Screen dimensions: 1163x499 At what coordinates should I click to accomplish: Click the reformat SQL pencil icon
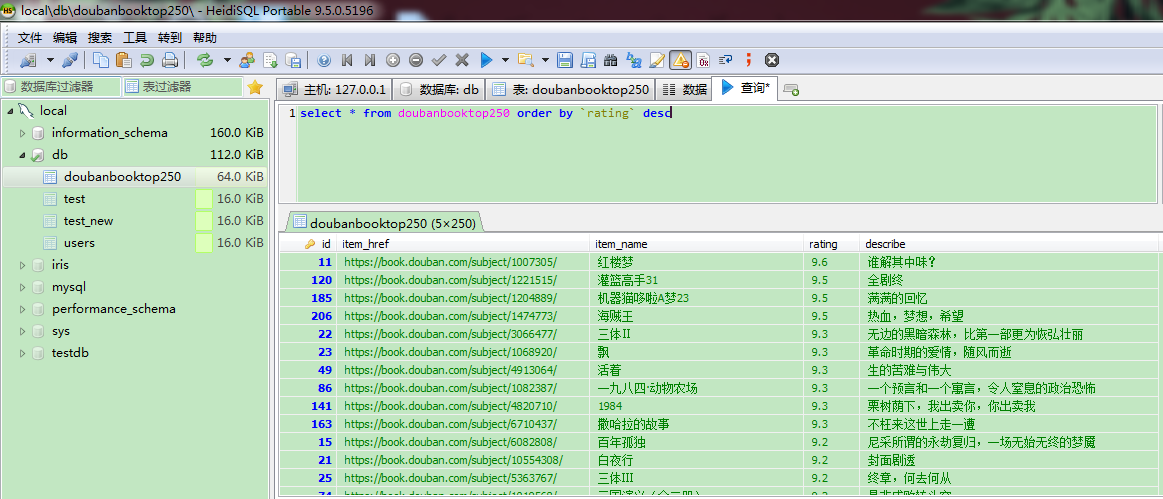[657, 60]
